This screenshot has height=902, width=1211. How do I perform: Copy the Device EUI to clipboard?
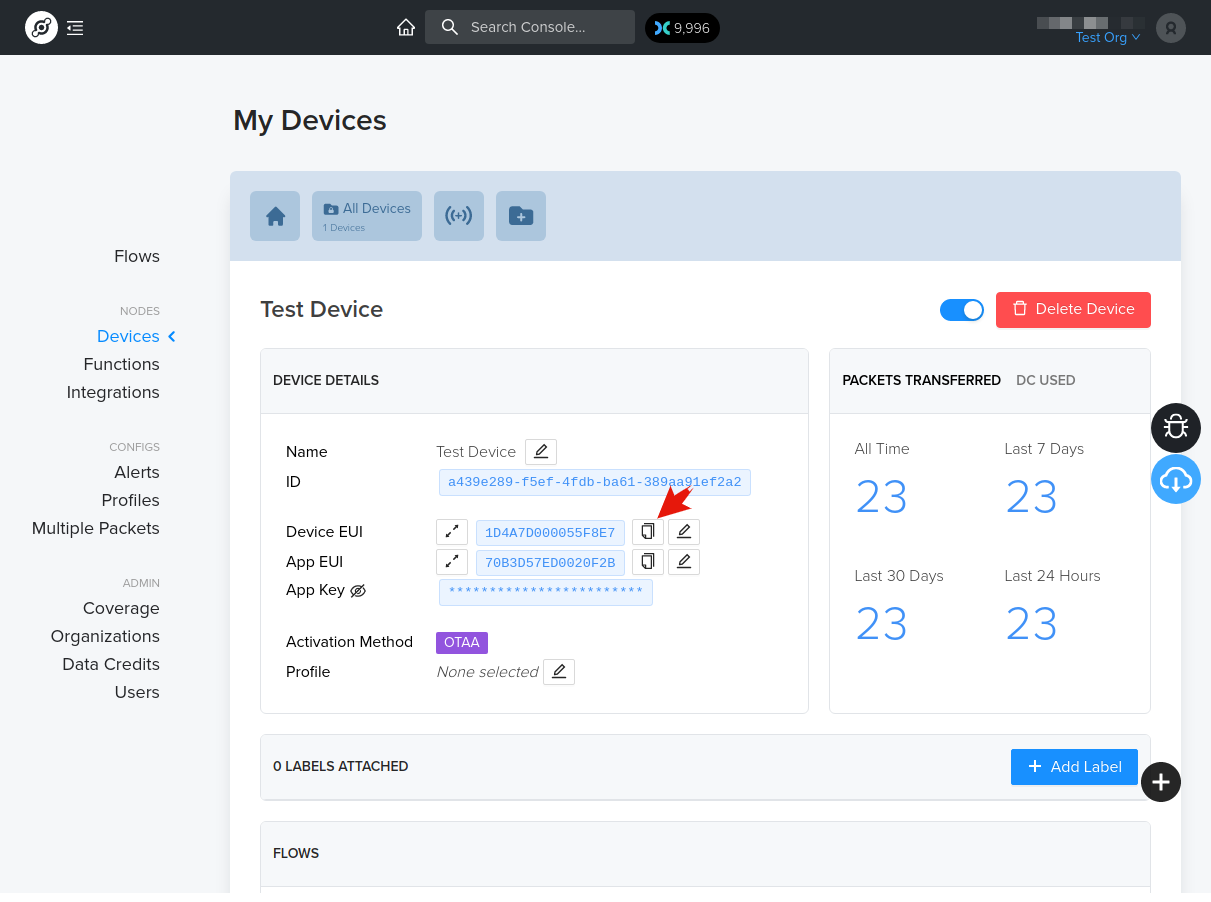648,532
